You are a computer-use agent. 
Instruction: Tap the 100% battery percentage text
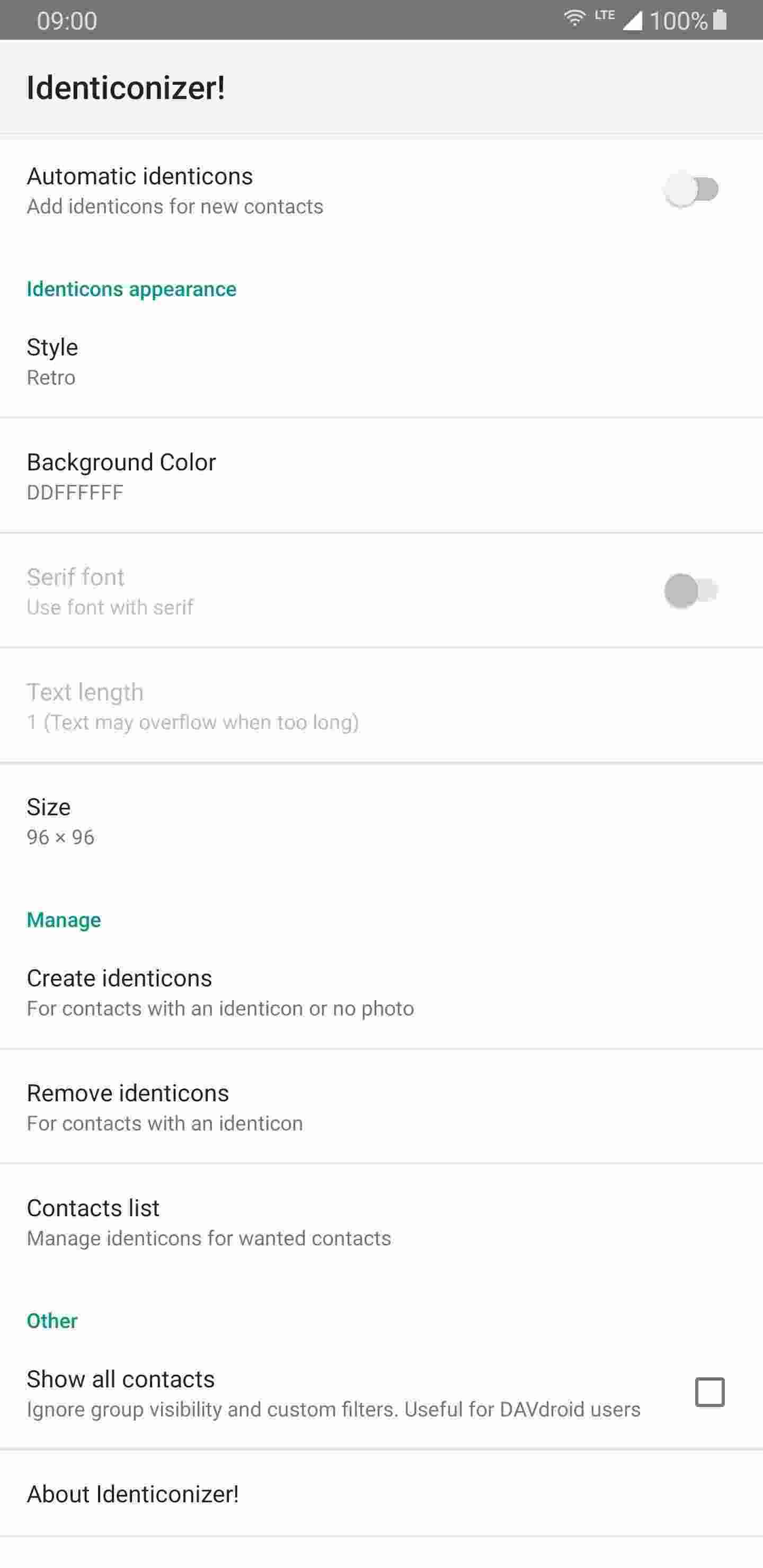678,21
